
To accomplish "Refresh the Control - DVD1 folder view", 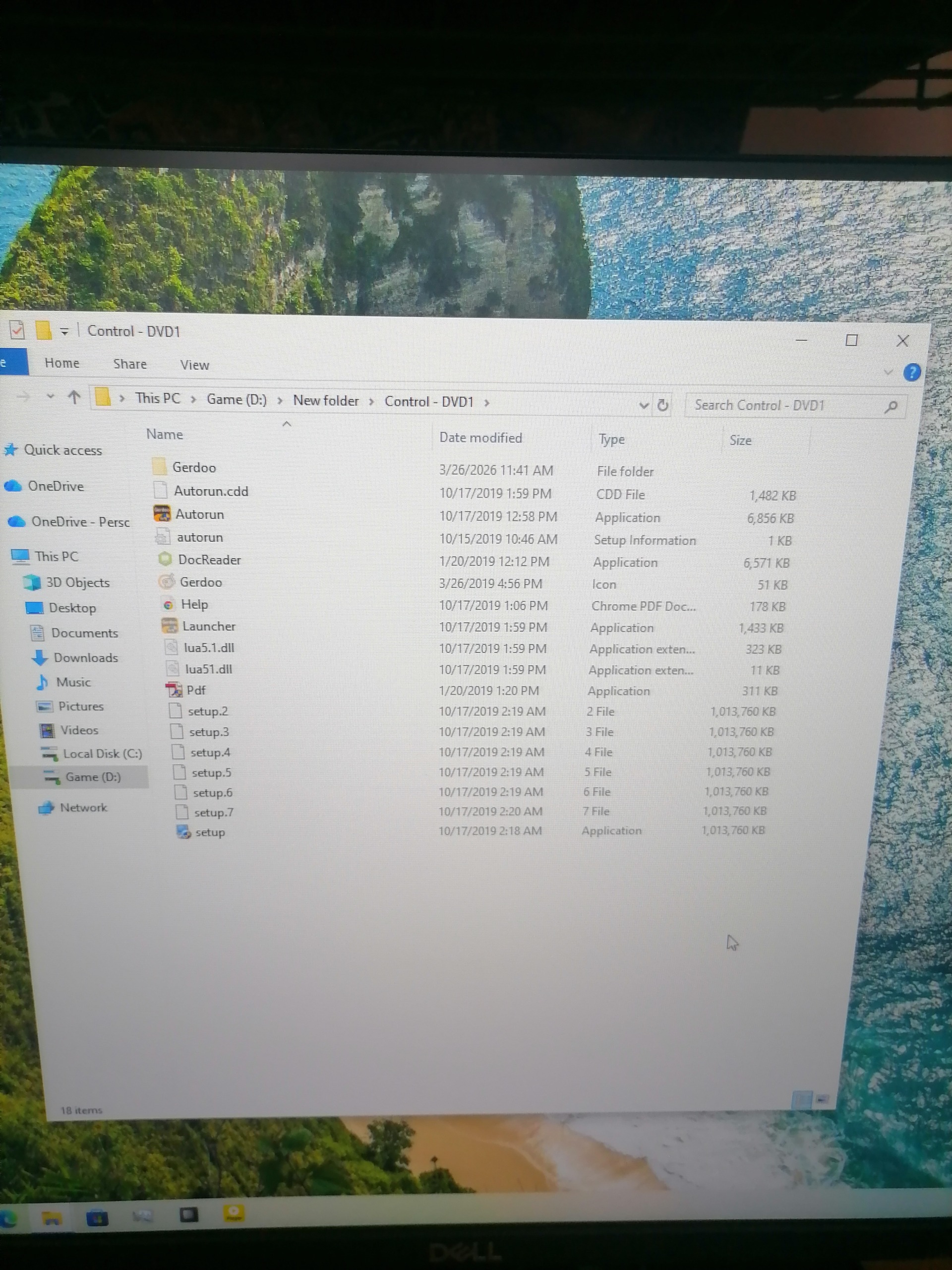I will 663,405.
